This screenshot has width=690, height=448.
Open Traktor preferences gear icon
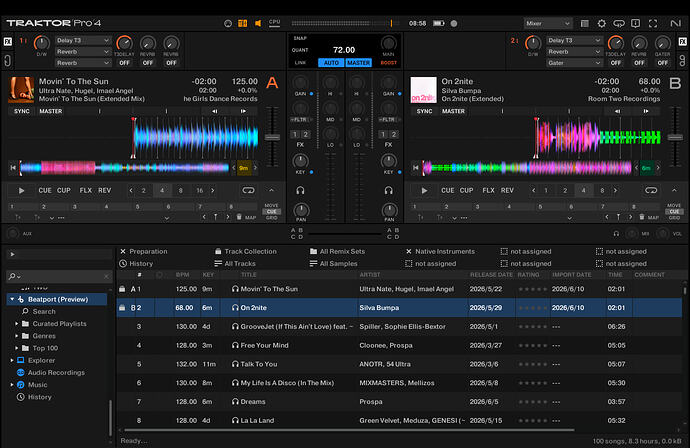(602, 23)
